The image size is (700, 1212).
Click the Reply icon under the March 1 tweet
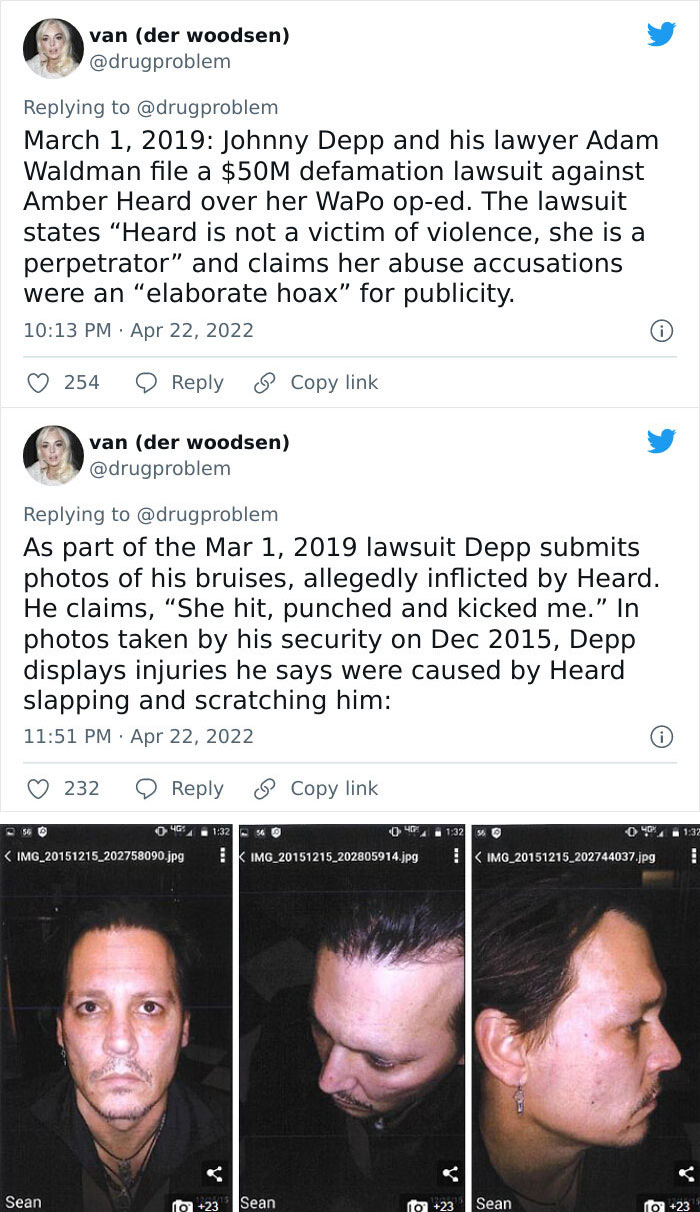click(145, 382)
